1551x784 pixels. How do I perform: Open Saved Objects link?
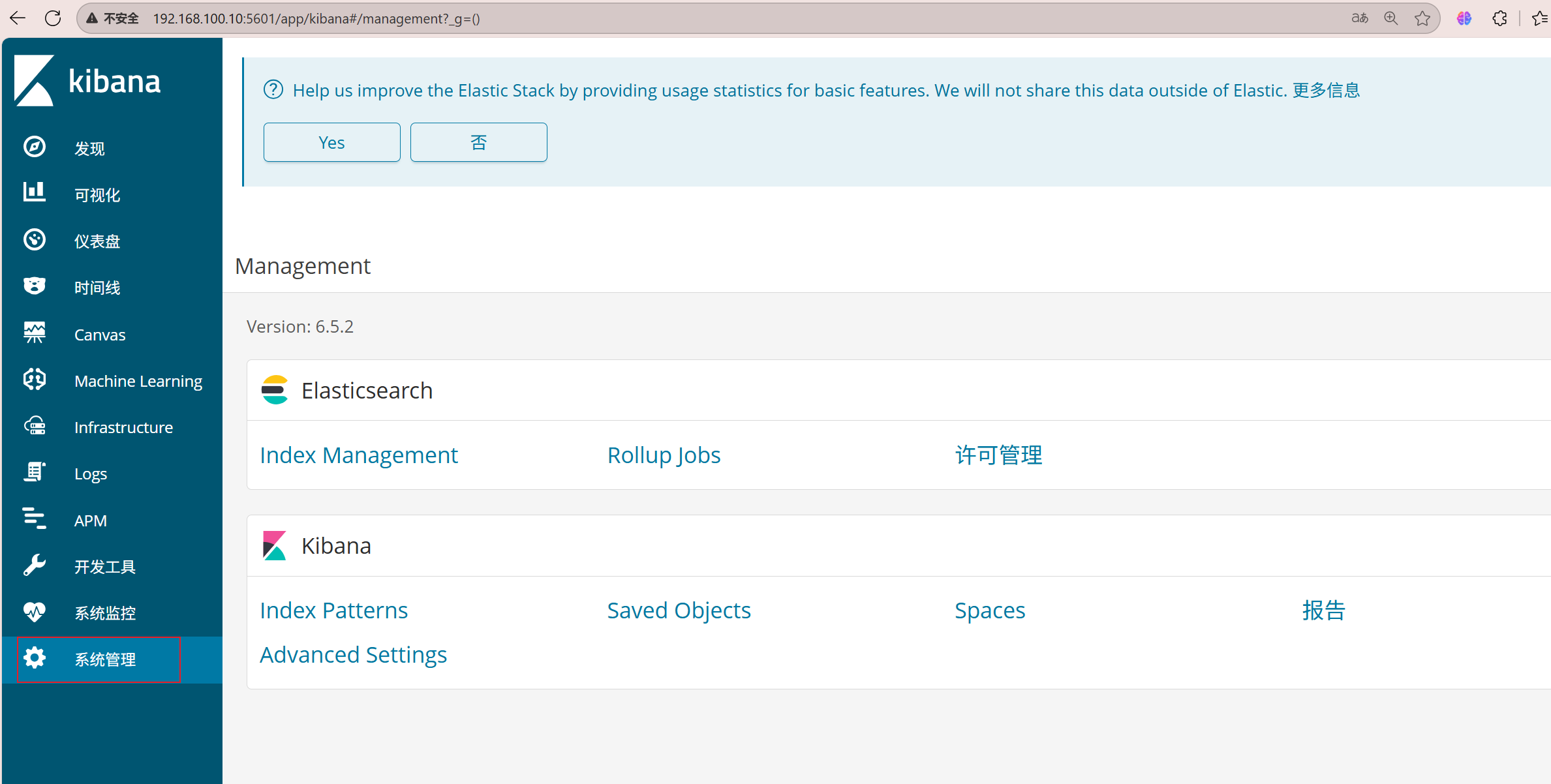pyautogui.click(x=679, y=610)
